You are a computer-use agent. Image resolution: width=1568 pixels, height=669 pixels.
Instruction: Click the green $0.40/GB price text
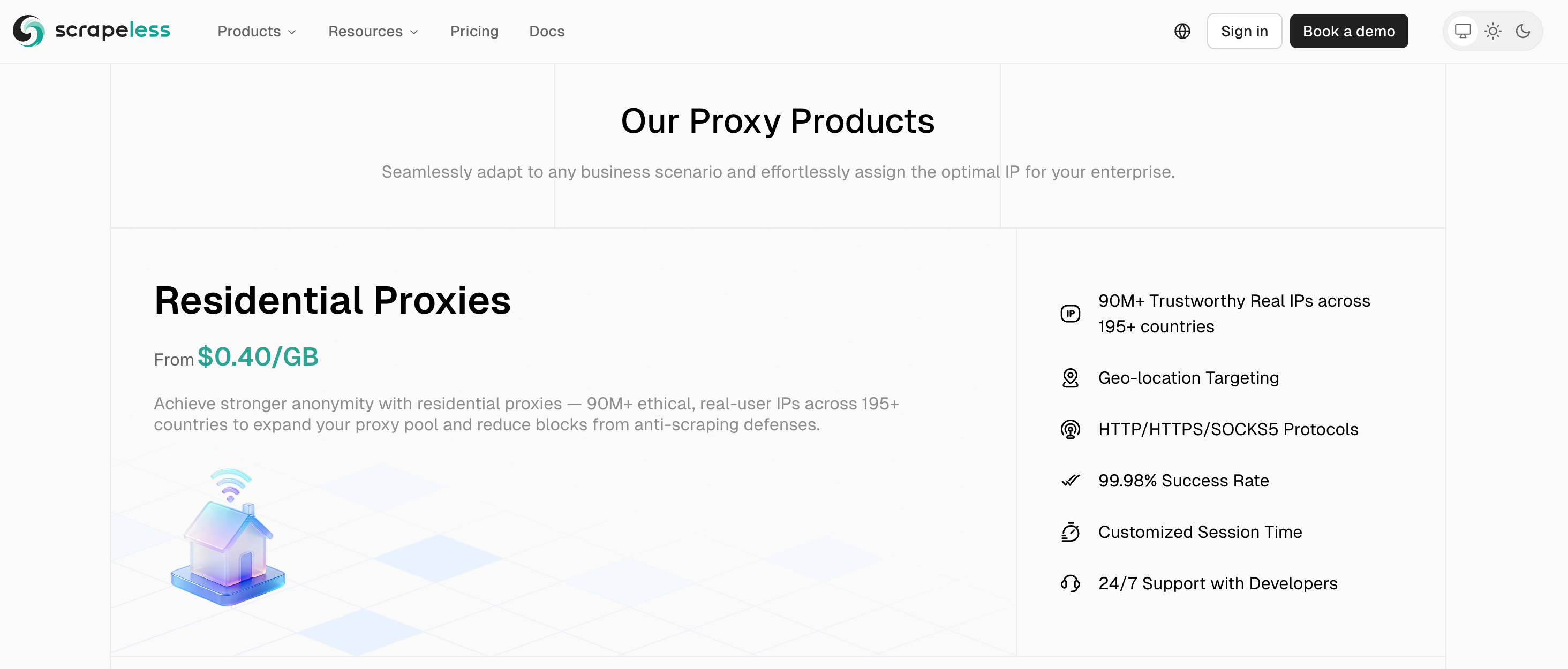point(258,356)
